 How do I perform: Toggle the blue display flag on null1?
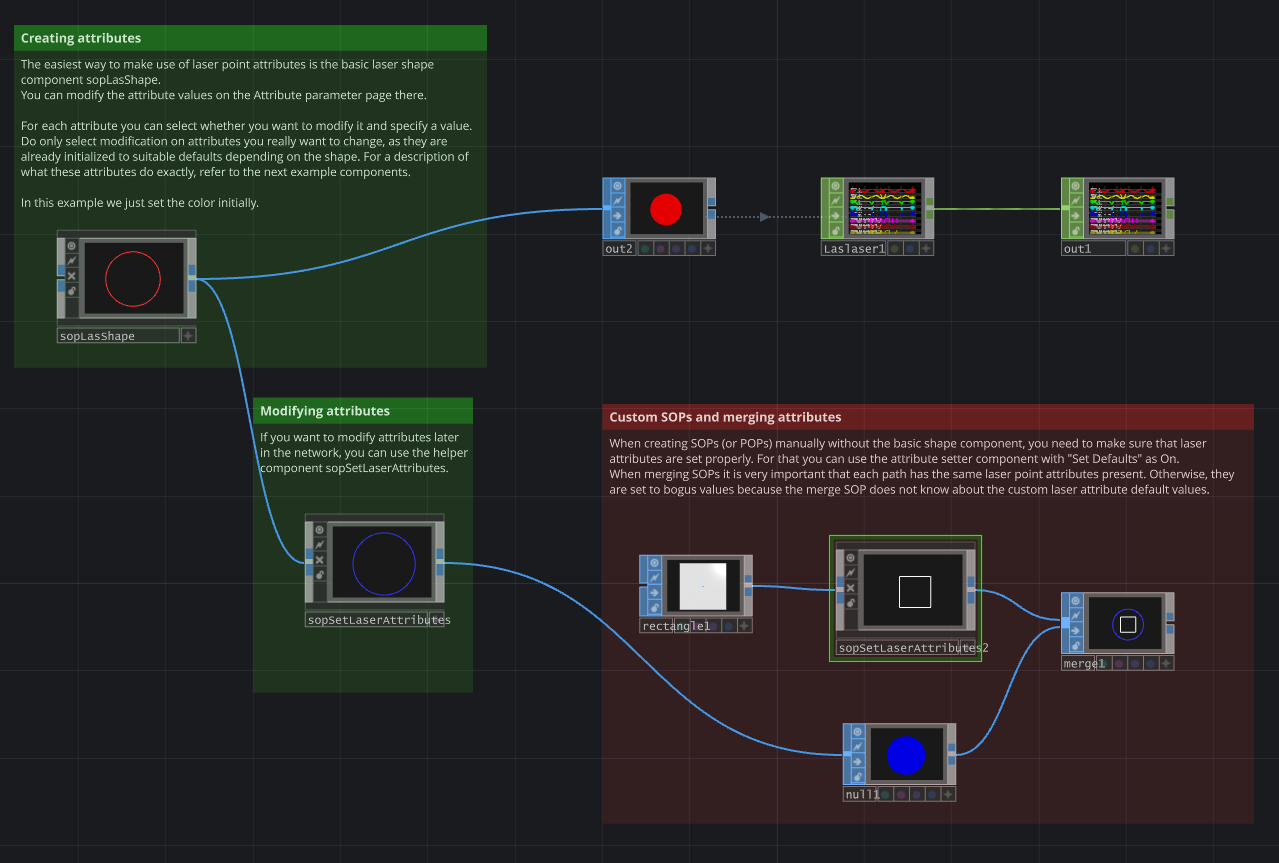click(x=932, y=795)
